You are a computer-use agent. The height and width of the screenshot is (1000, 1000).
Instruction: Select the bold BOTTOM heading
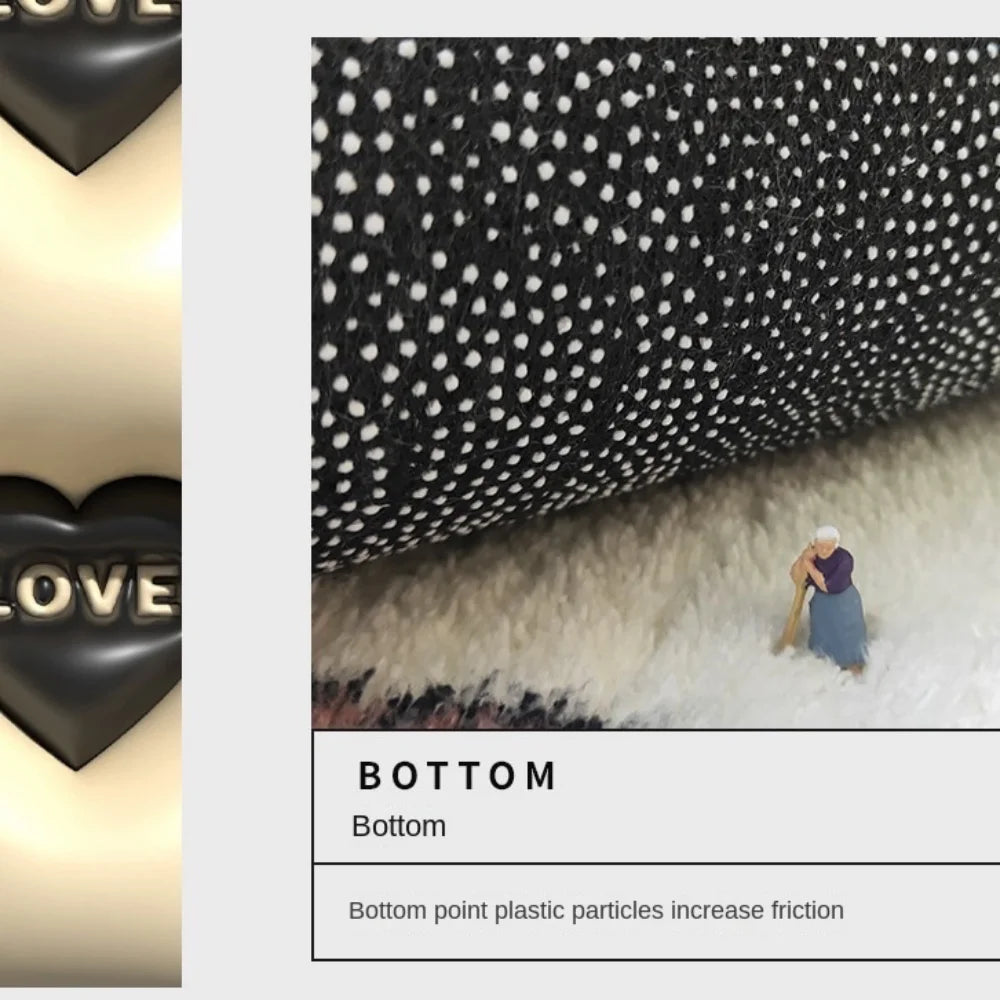[457, 776]
